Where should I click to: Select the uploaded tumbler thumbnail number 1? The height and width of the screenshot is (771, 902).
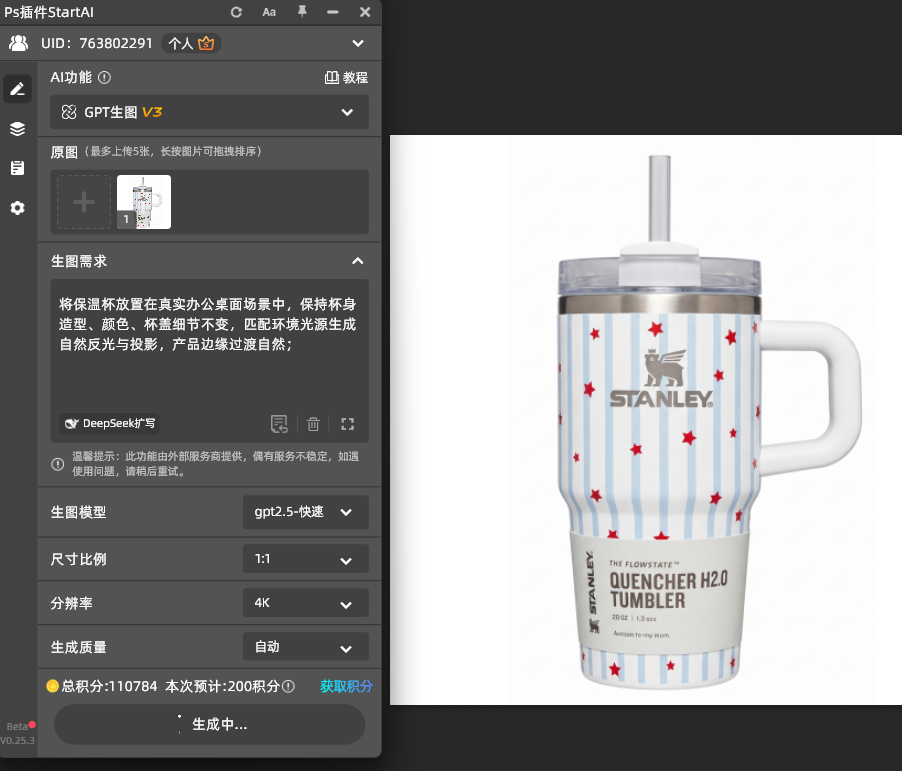coord(144,202)
